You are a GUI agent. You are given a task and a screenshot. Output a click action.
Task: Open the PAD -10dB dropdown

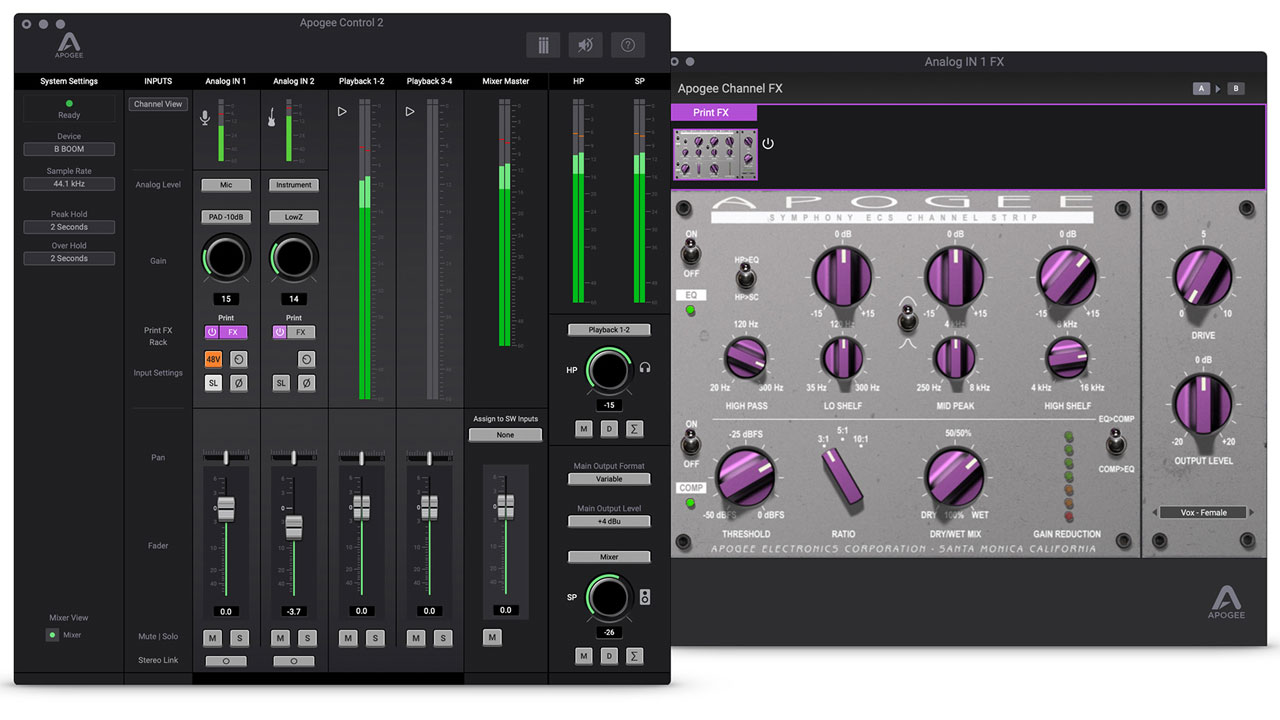(x=226, y=216)
